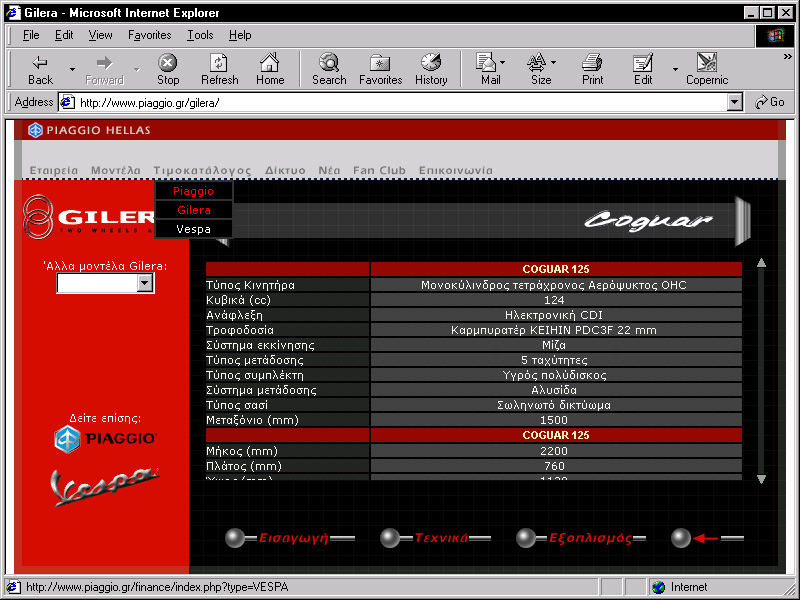Screen dimensions: 800x600
Task: Open the Favorites pane
Action: pos(381,69)
